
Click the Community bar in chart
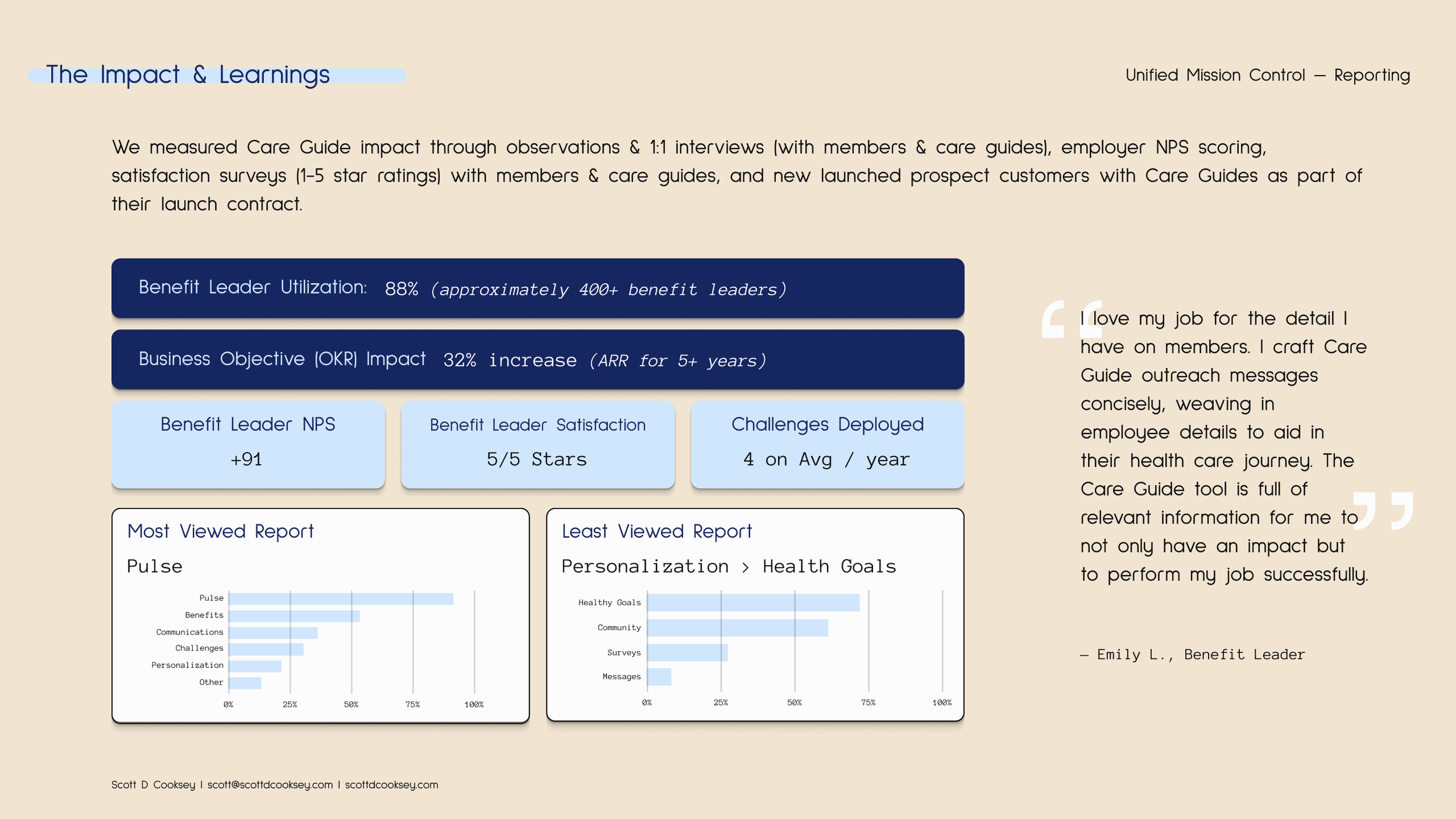pyautogui.click(x=737, y=627)
